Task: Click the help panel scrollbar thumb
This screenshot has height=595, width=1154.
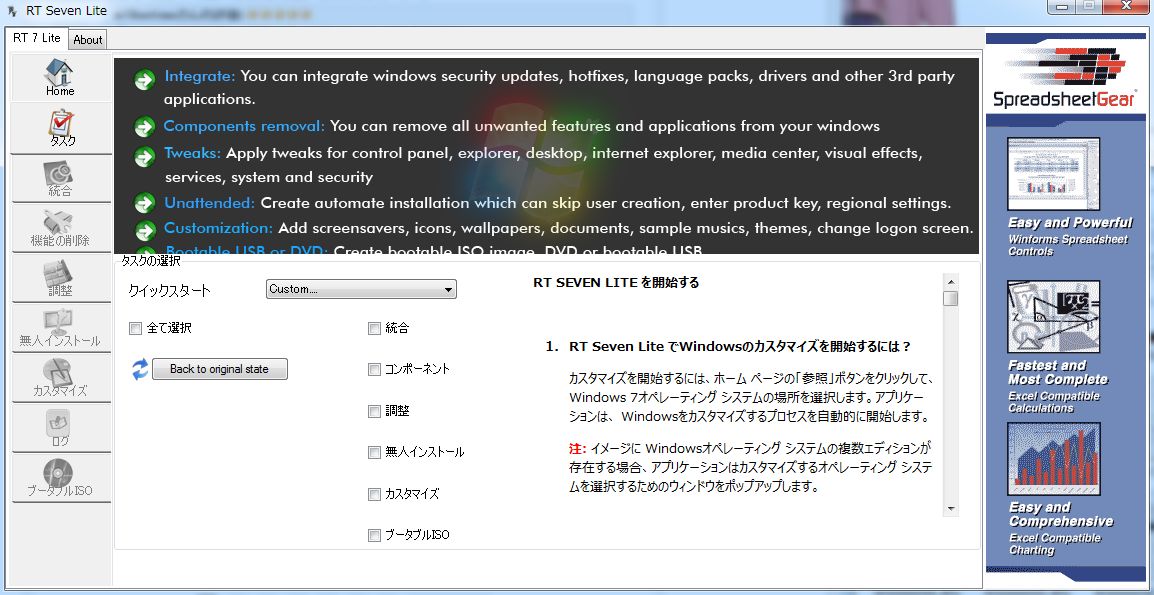Action: pyautogui.click(x=951, y=298)
